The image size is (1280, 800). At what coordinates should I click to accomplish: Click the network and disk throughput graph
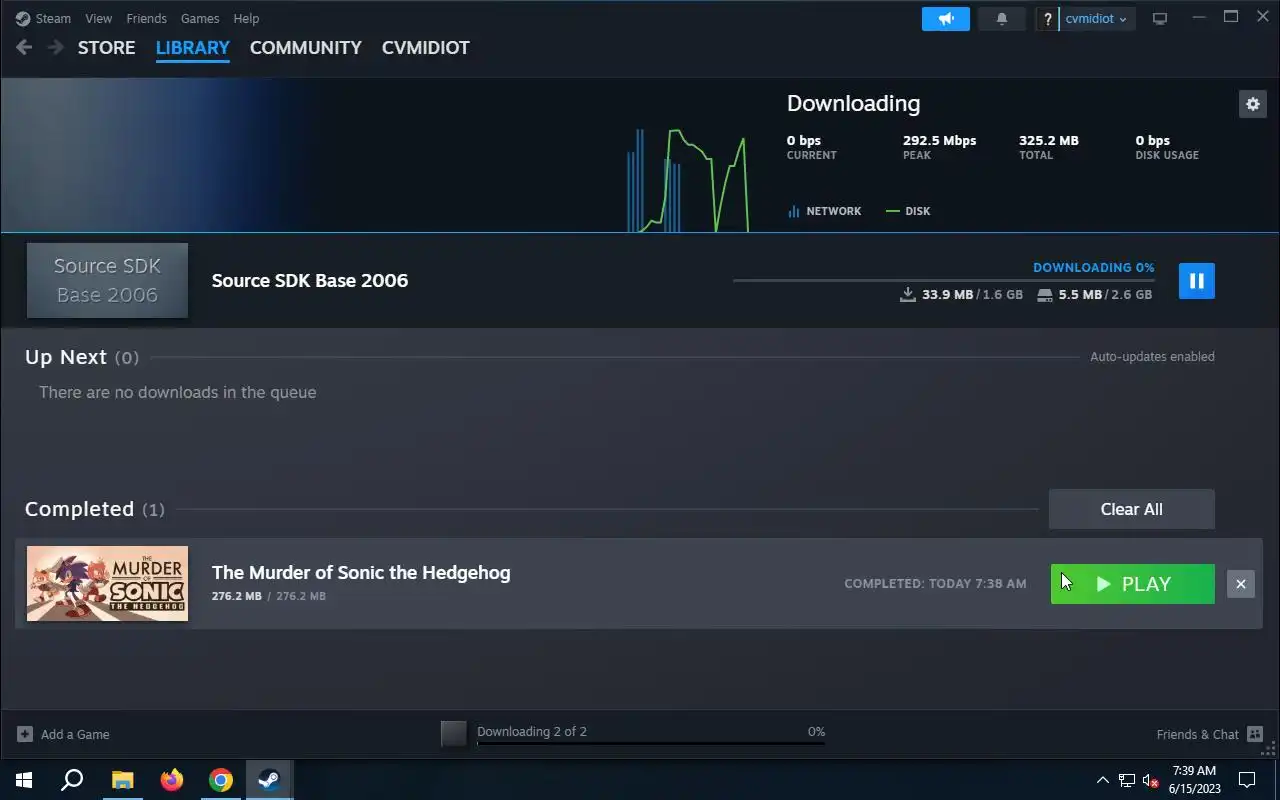point(688,180)
